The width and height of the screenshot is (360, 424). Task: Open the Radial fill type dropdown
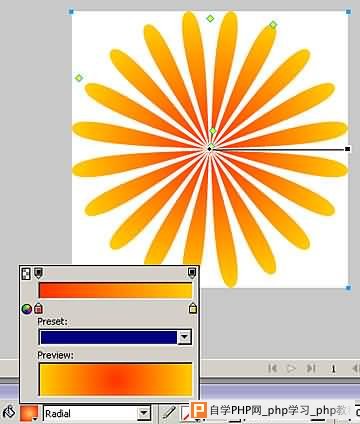[144, 414]
